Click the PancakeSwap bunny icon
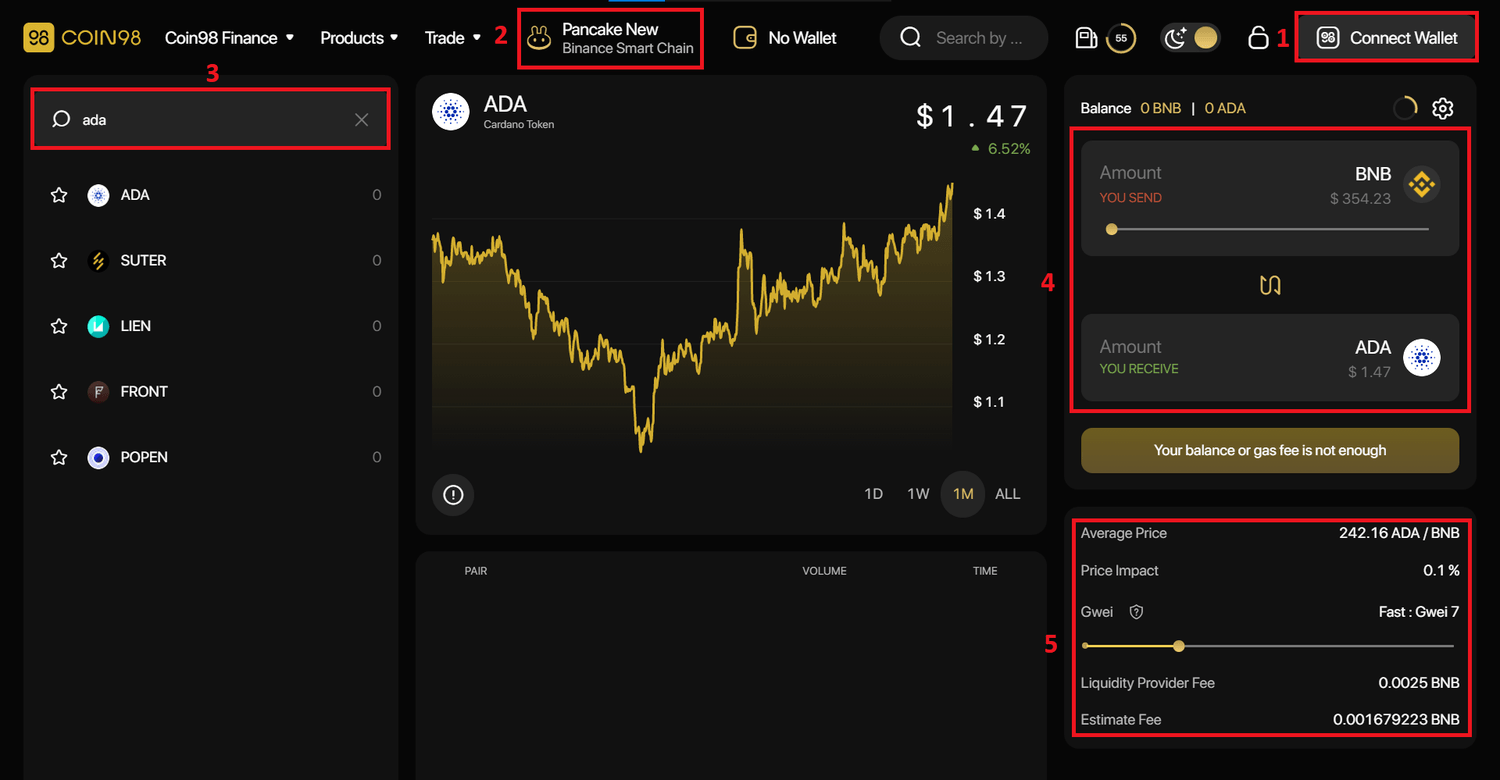The image size is (1500, 780). click(540, 38)
